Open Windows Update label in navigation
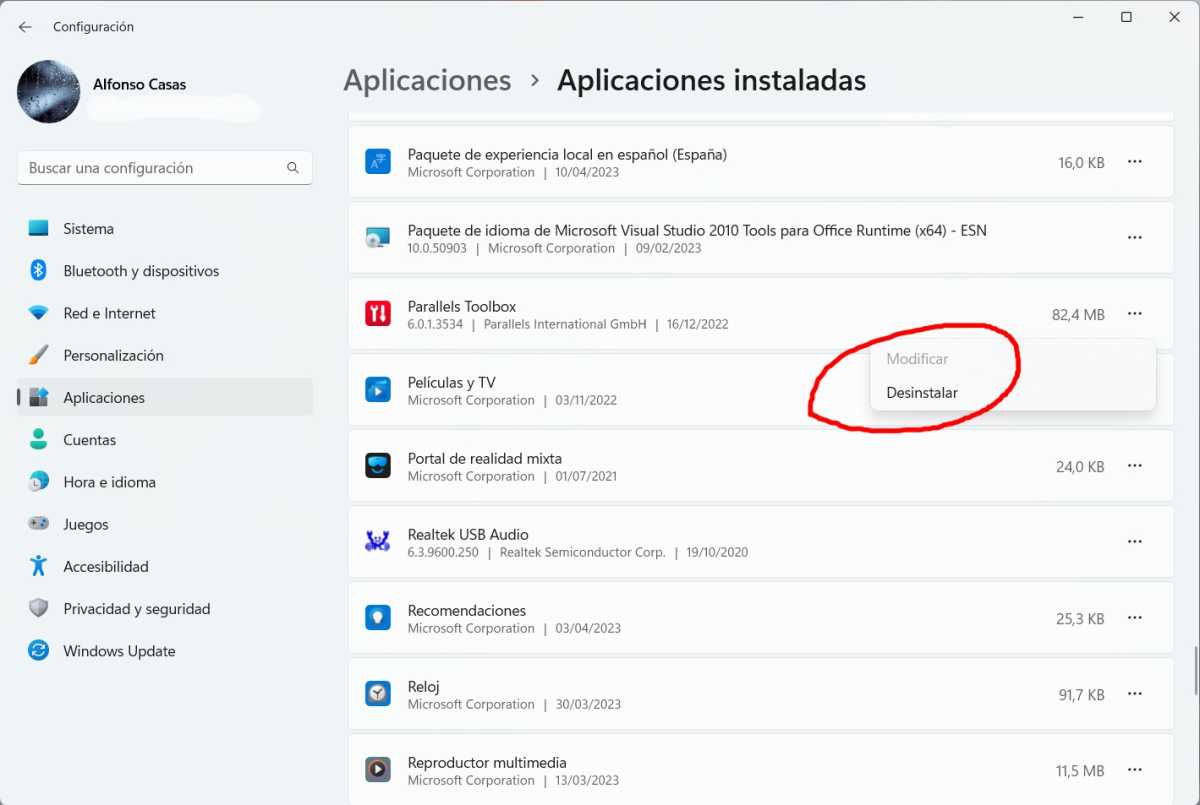This screenshot has width=1200, height=805. coord(119,651)
